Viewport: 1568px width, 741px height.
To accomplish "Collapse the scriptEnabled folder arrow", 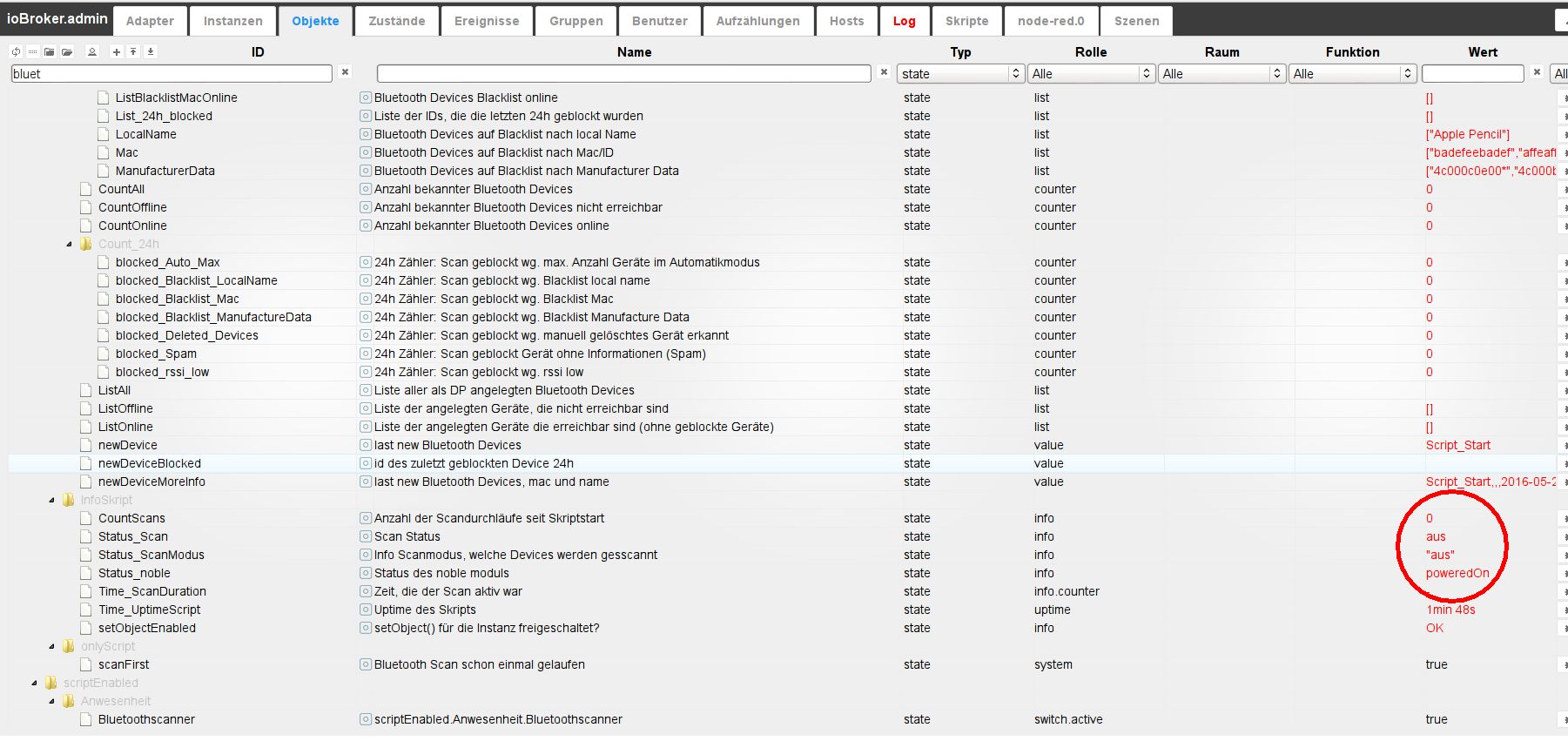I will click(35, 683).
